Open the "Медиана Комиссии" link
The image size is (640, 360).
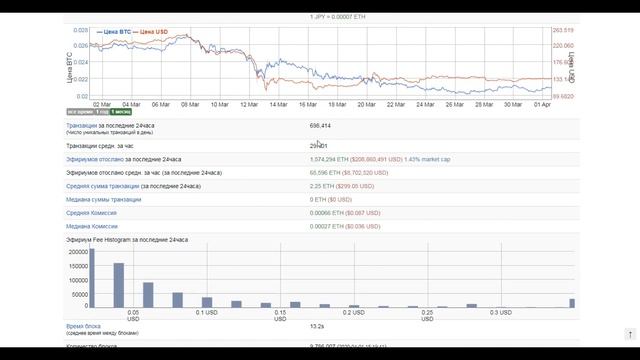point(92,227)
